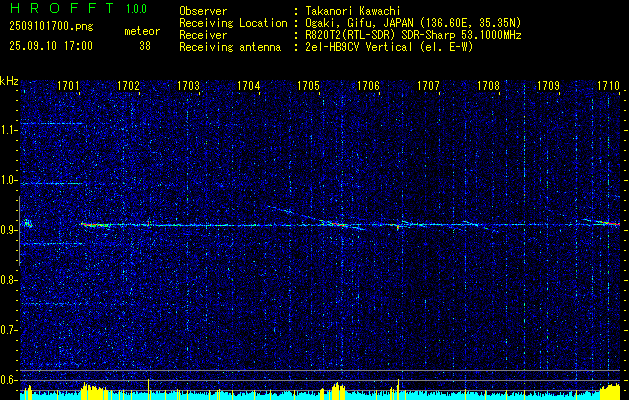Click the meteor label

coord(142,31)
